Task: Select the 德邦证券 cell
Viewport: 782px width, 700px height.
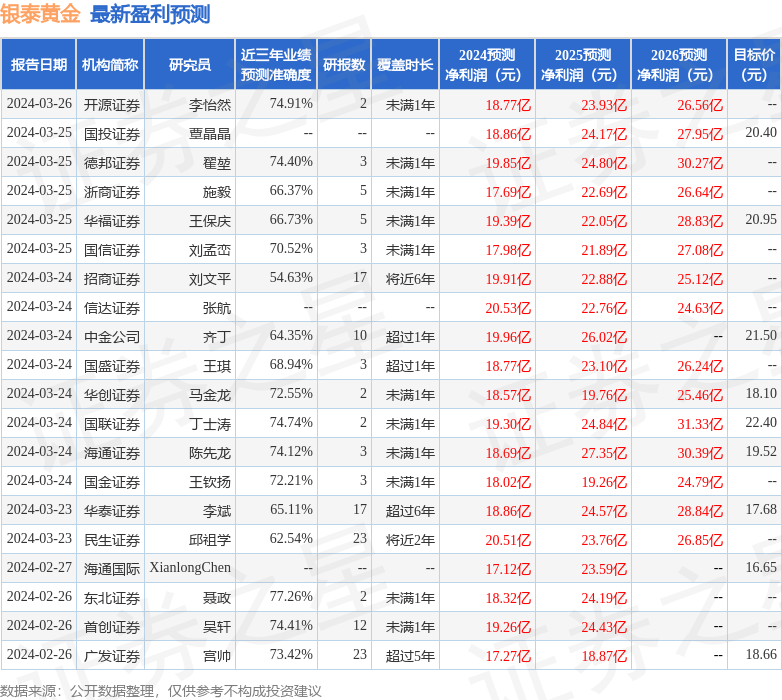Action: click(x=112, y=163)
